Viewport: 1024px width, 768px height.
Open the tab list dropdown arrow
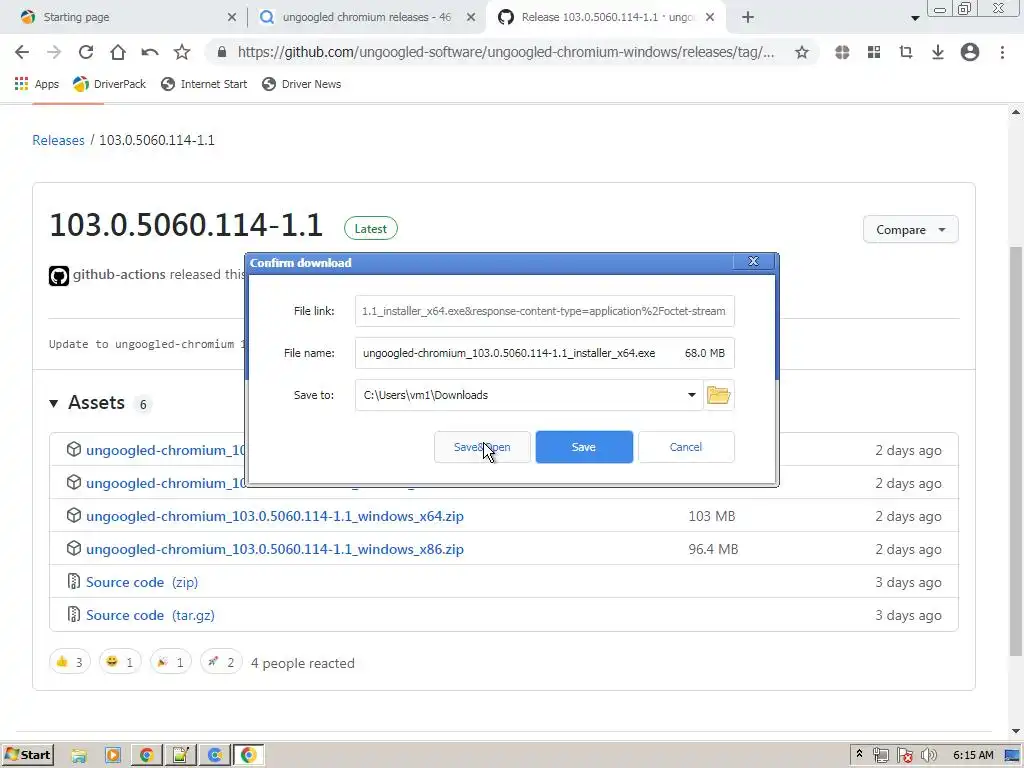pyautogui.click(x=915, y=18)
